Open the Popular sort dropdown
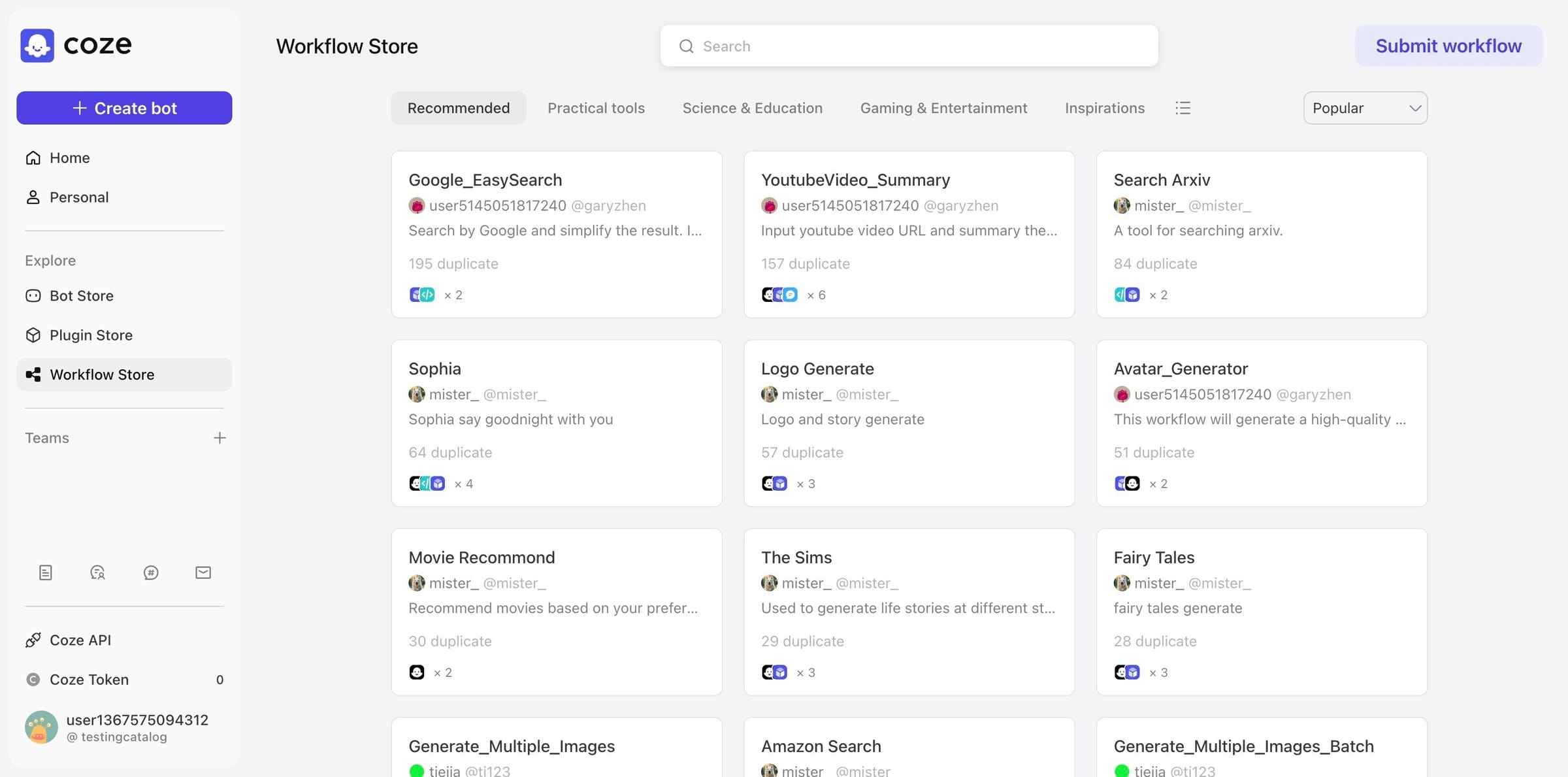 (1365, 108)
